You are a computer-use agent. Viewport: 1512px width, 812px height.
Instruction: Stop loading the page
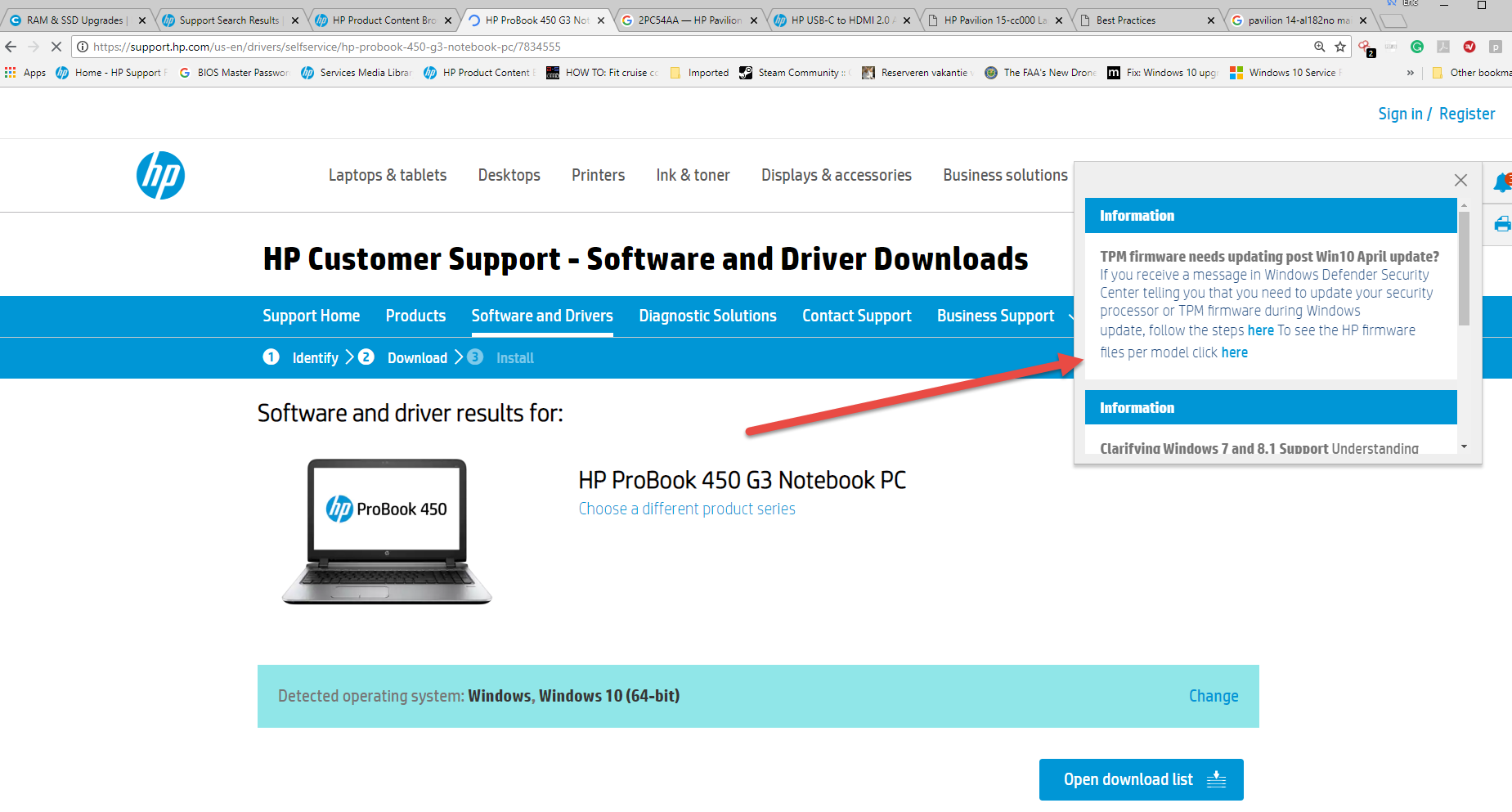pos(56,47)
